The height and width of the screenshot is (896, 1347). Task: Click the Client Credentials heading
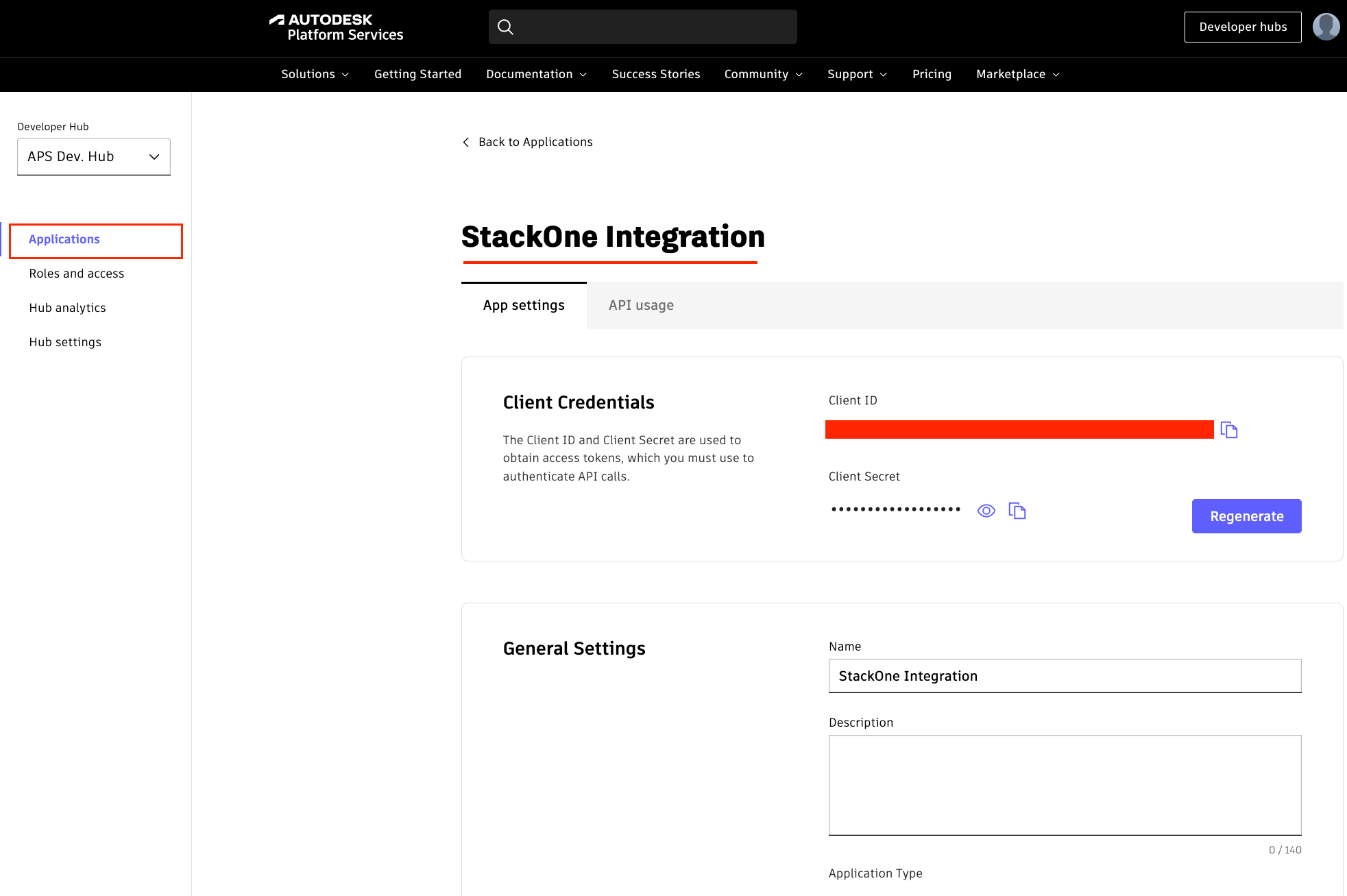pyautogui.click(x=579, y=402)
